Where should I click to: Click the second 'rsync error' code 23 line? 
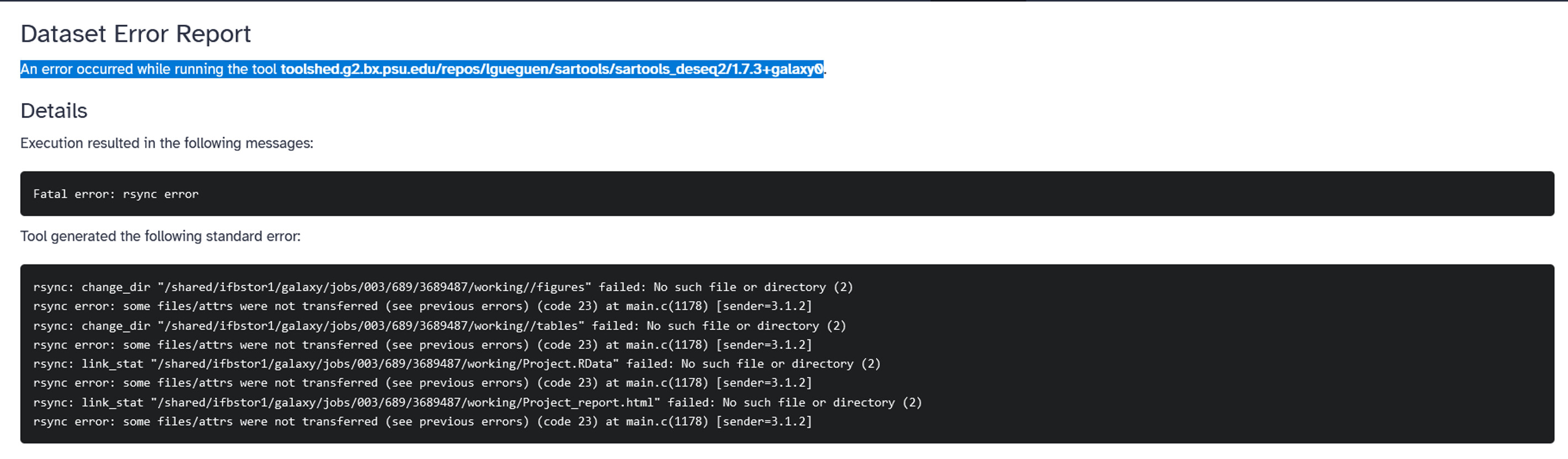[422, 345]
